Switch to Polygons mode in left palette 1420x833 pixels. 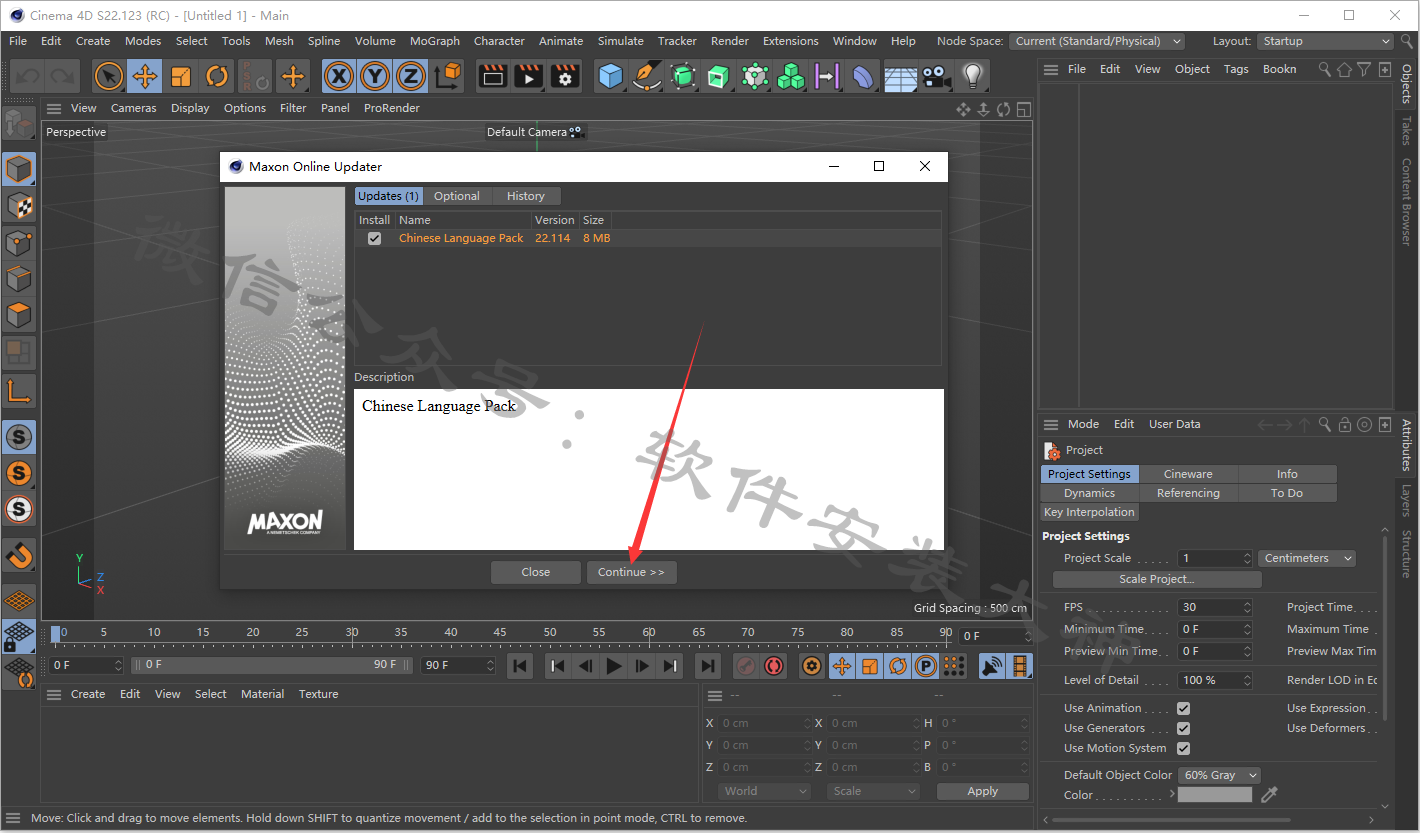pos(19,316)
